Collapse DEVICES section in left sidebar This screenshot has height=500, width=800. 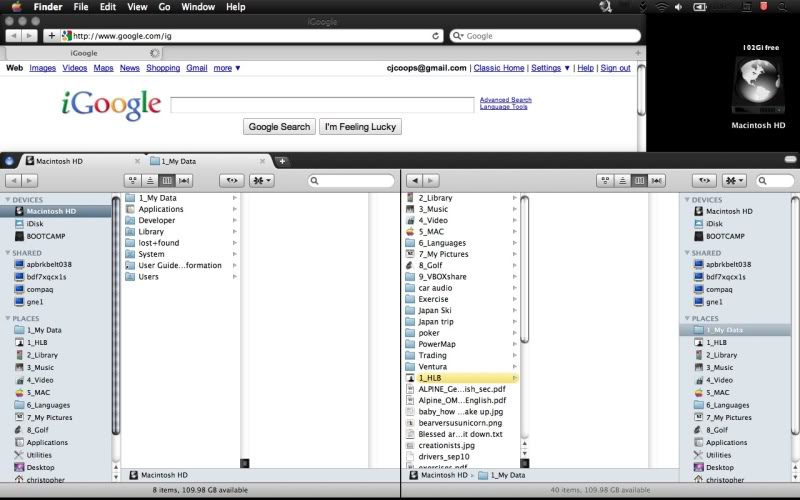pos(8,199)
